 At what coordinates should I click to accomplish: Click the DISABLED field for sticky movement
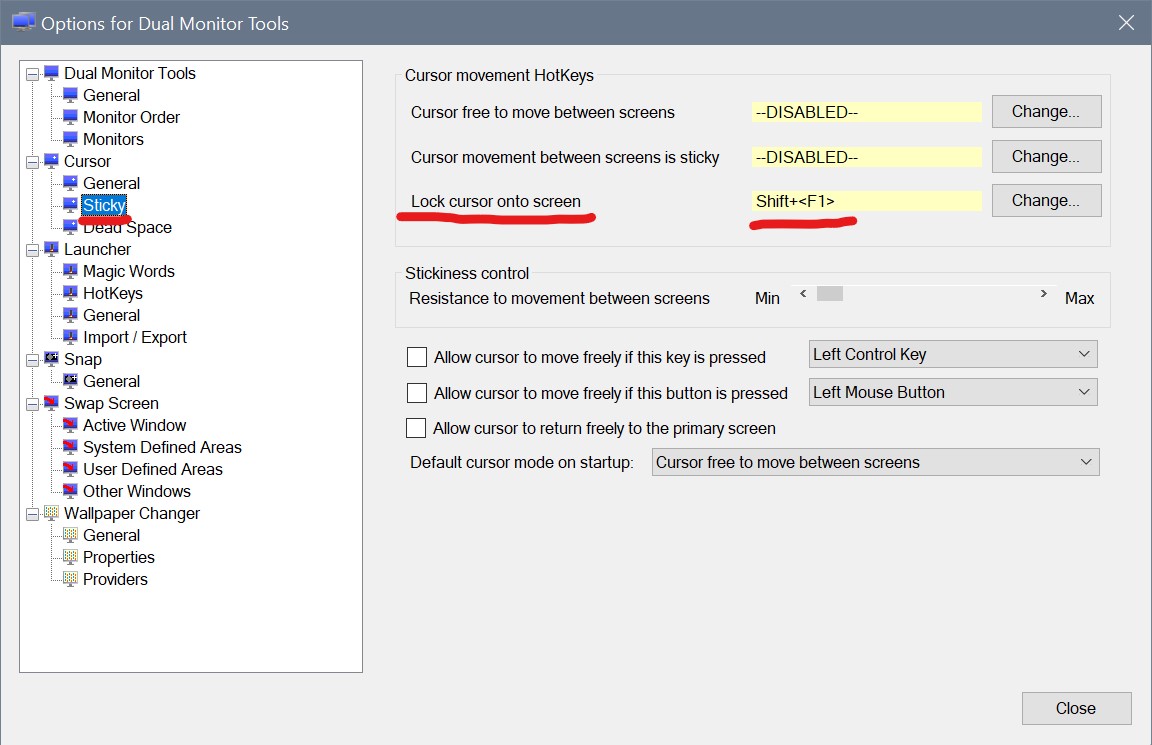click(x=866, y=157)
